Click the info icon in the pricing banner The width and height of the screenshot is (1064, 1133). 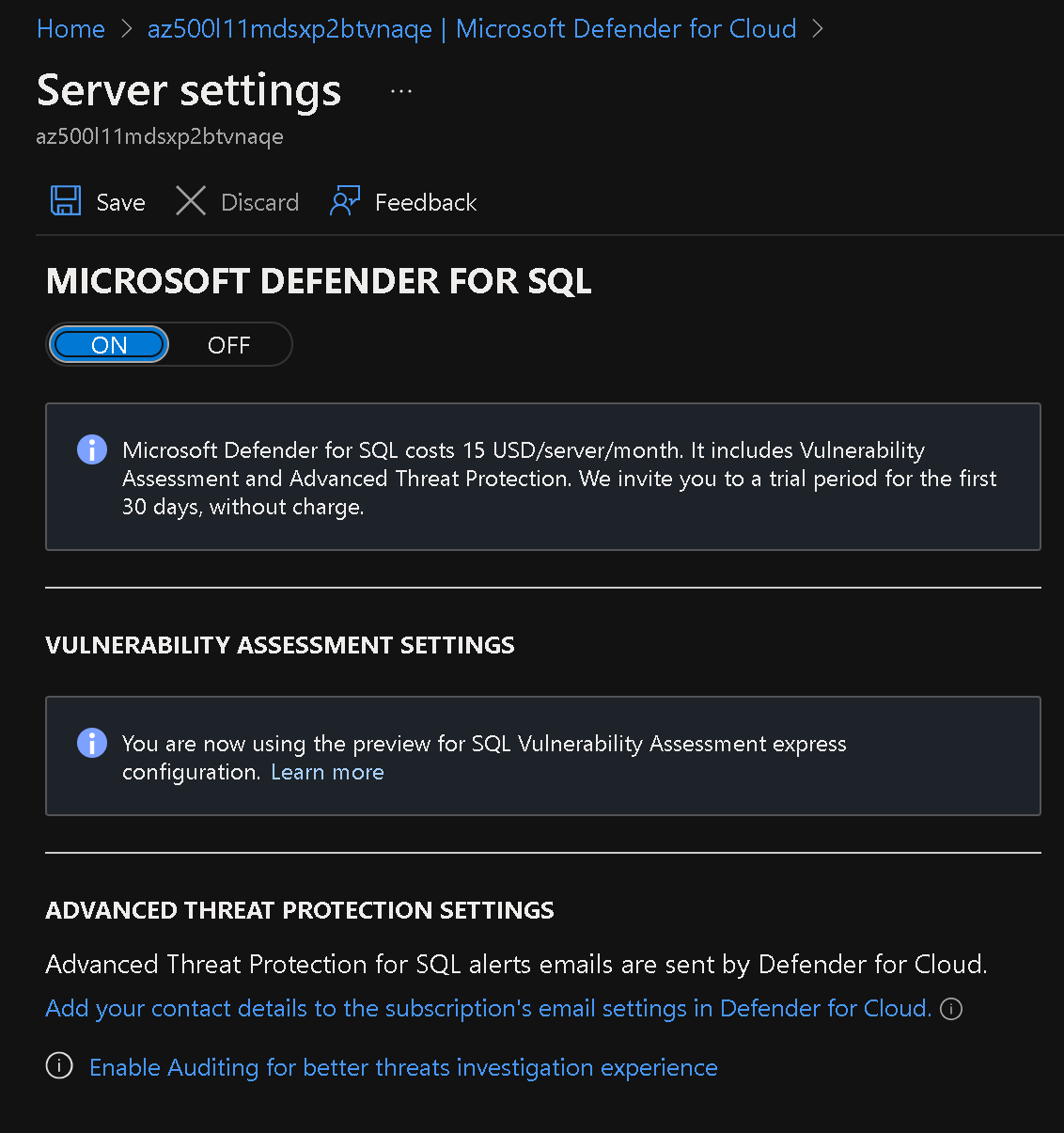tap(91, 449)
